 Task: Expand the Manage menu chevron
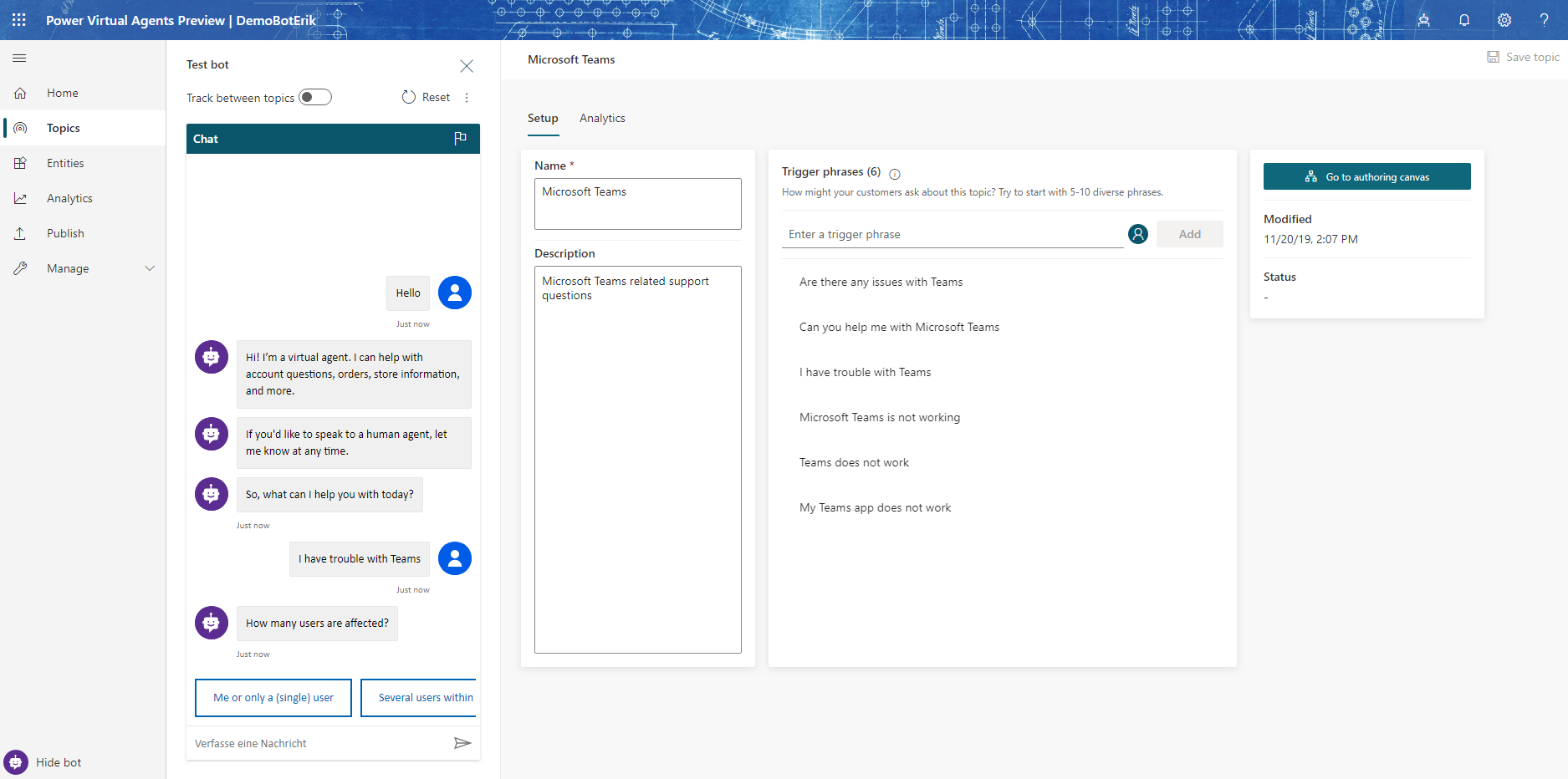point(150,268)
